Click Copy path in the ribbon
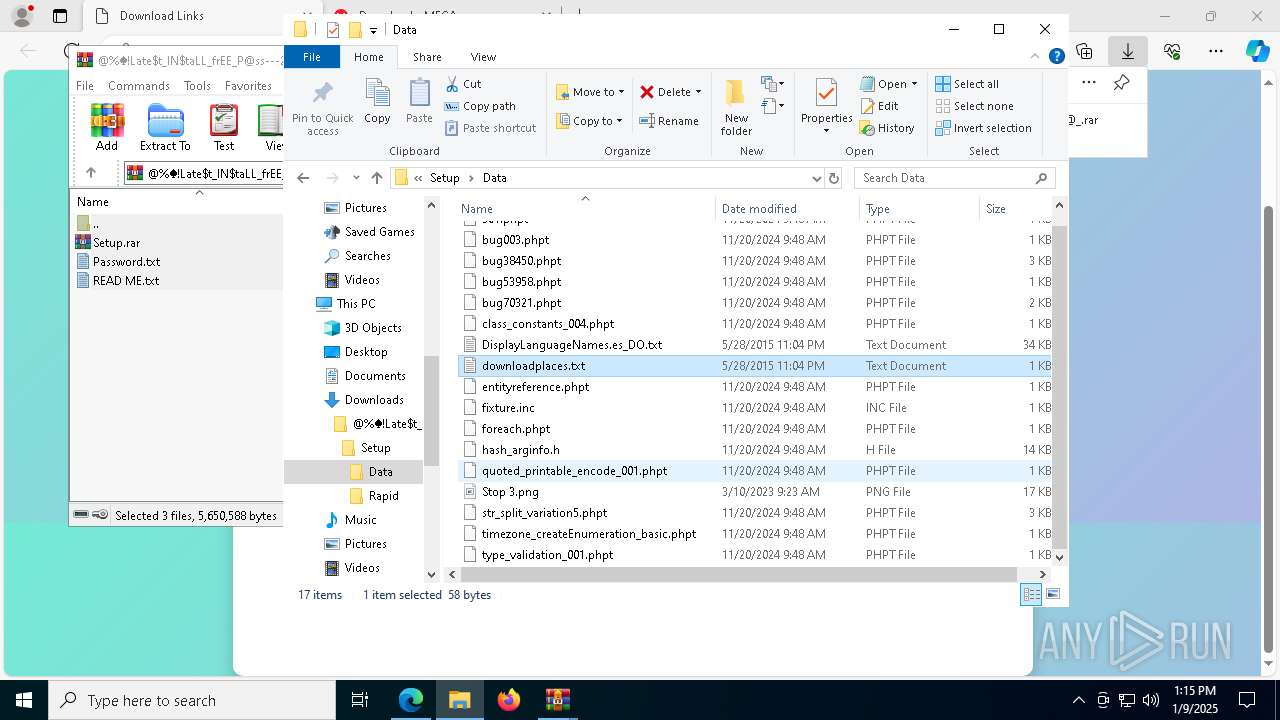Viewport: 1280px width, 720px height. pyautogui.click(x=480, y=106)
